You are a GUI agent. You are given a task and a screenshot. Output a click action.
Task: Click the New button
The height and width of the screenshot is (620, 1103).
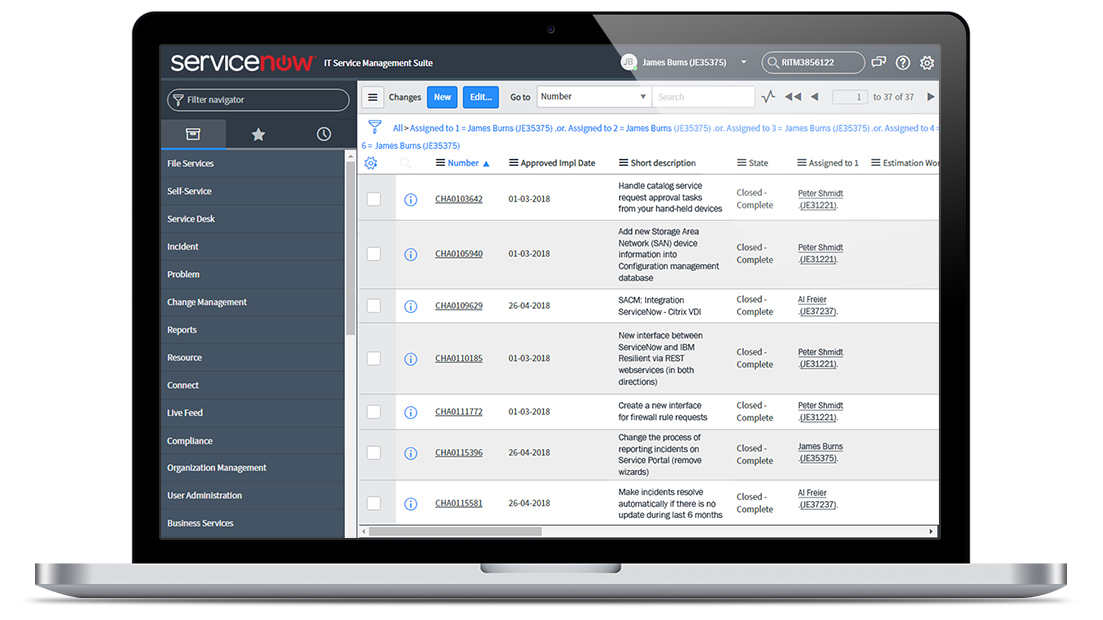tap(442, 96)
